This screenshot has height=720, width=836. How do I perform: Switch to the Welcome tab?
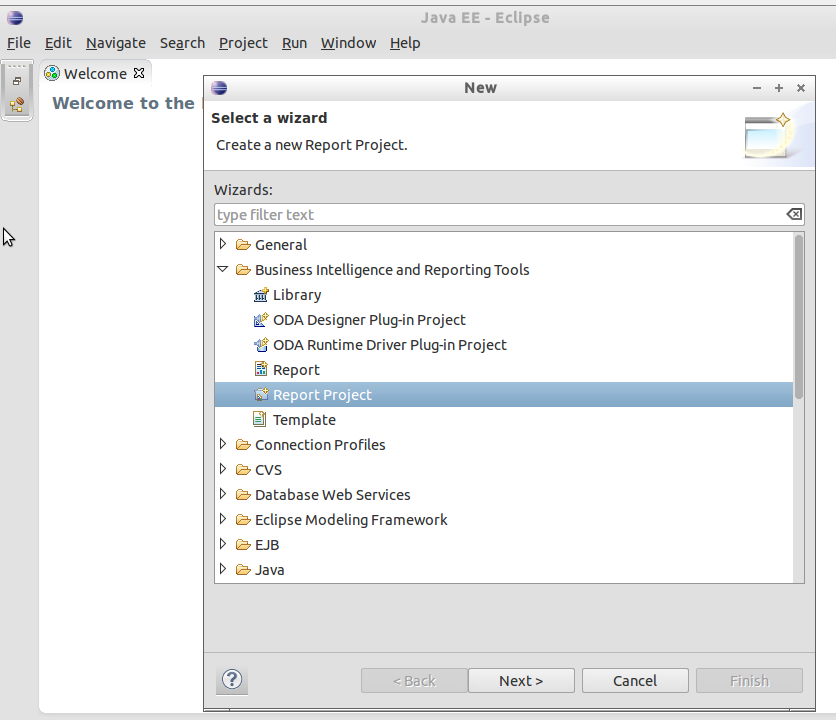pos(94,73)
